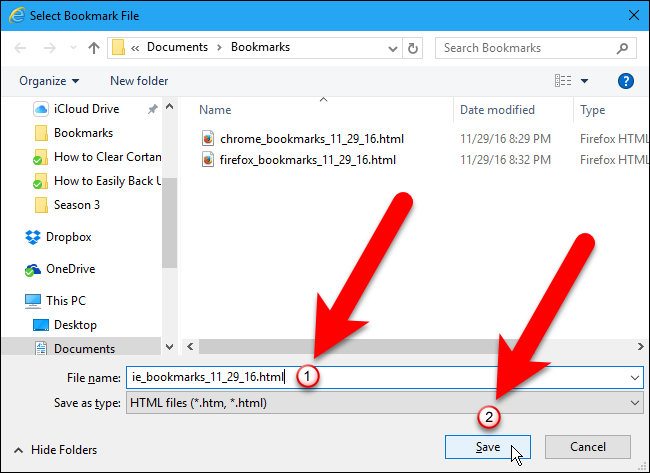
Task: Click the Save button
Action: pos(488,447)
